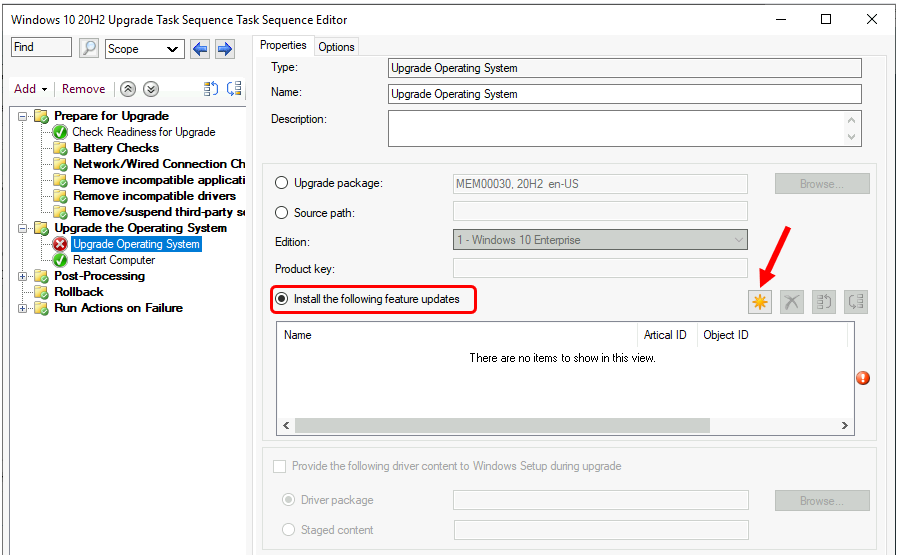Expand Post-Processing group
The height and width of the screenshot is (560, 900).
pos(22,277)
